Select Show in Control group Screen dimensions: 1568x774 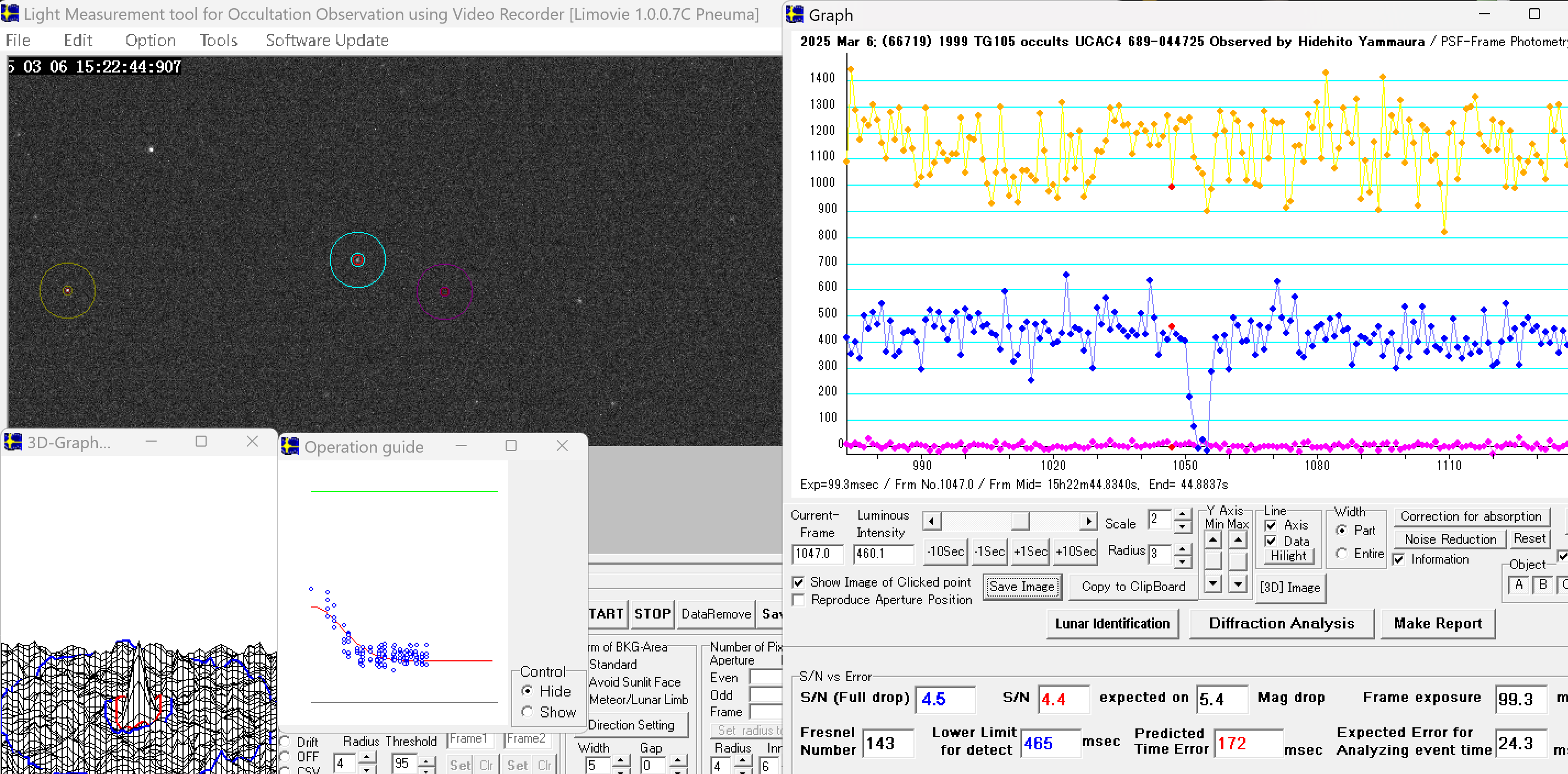tap(527, 711)
